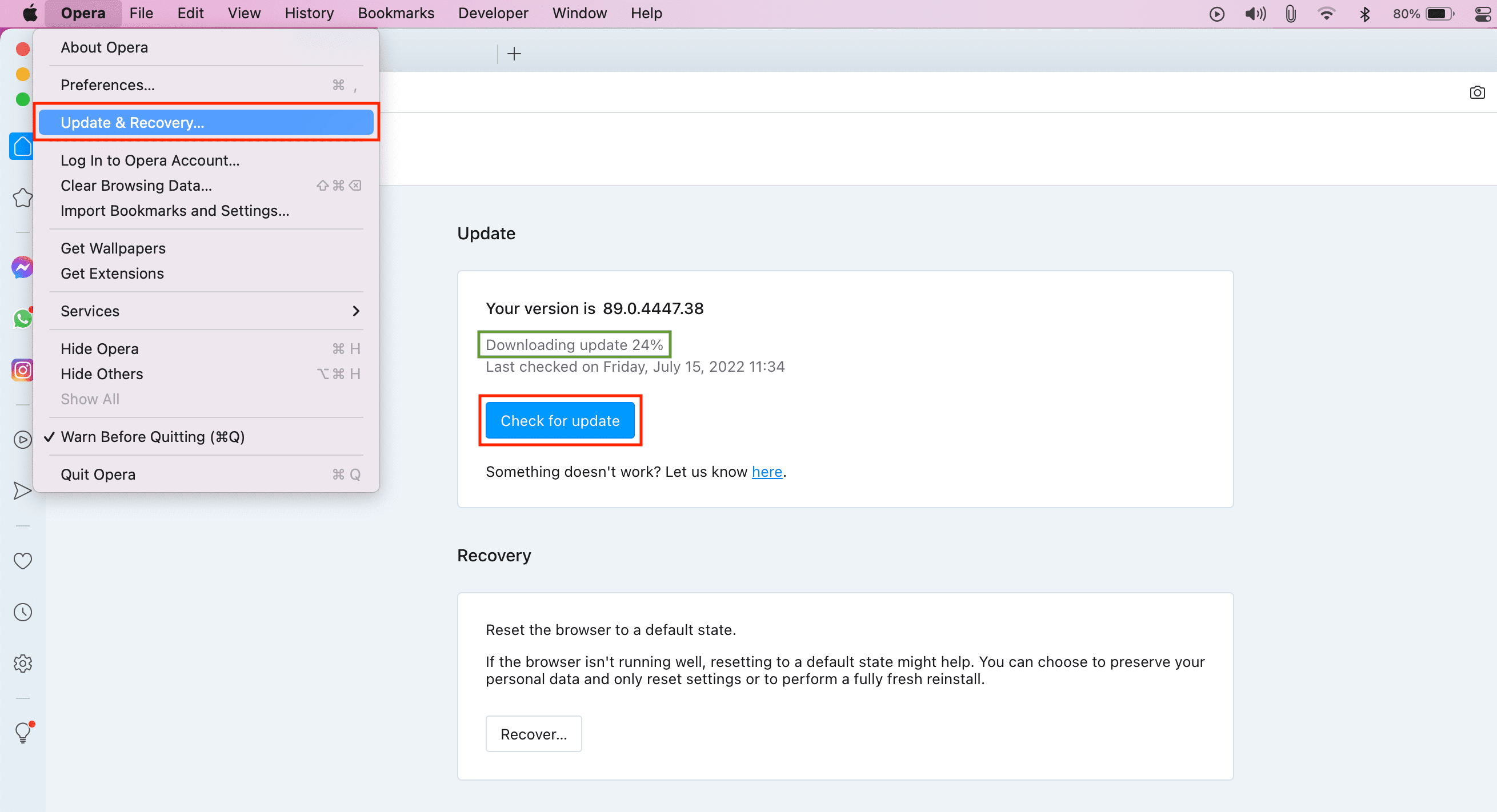Open the Wi-Fi status menu
The width and height of the screenshot is (1497, 812).
1326,13
